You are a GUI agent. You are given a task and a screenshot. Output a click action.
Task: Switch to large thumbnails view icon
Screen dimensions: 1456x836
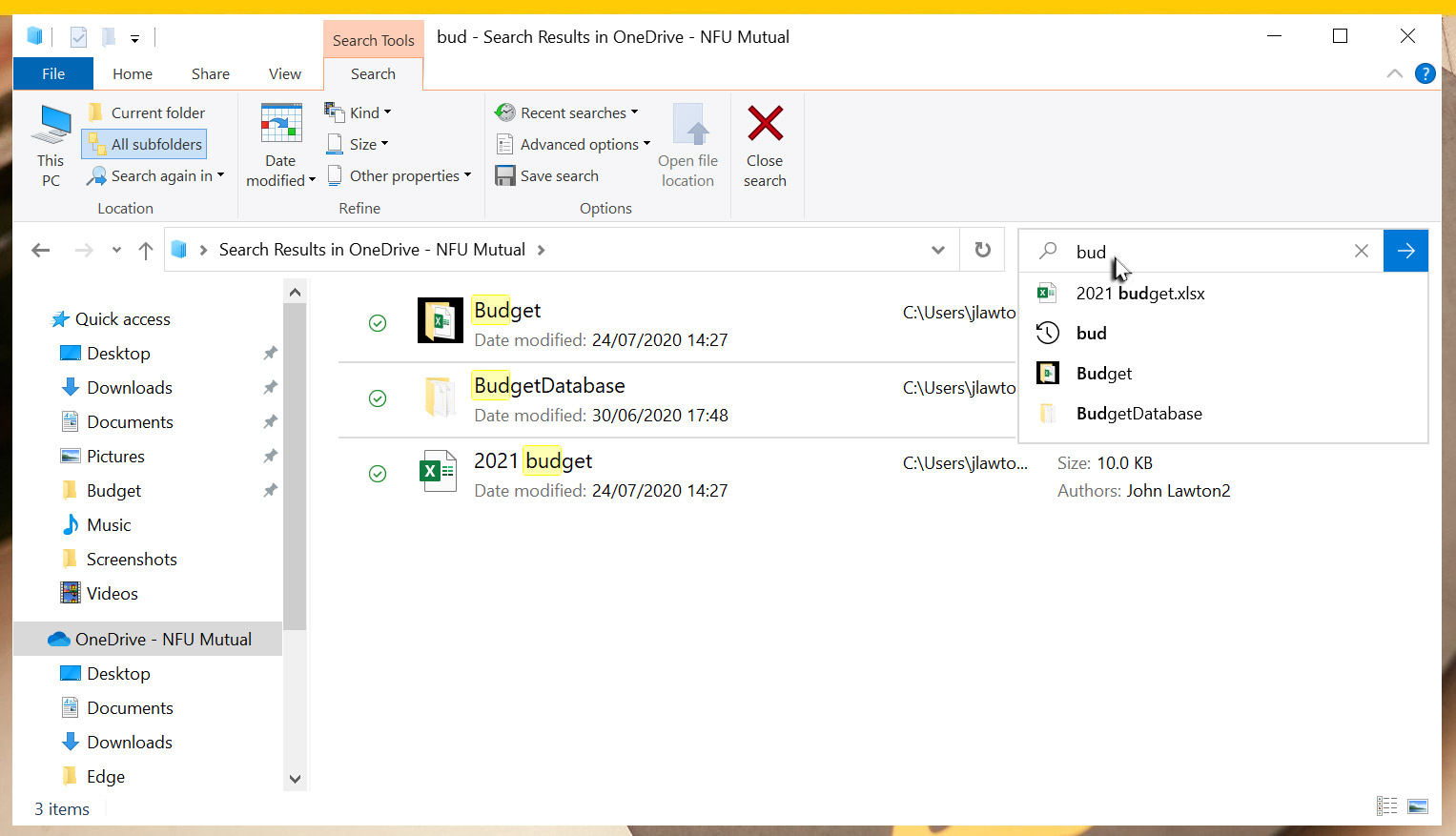(x=1418, y=806)
